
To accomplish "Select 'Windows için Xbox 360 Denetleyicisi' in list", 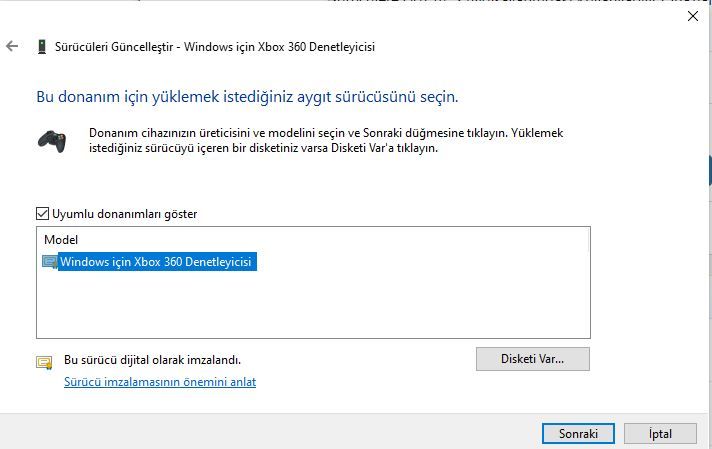I will pyautogui.click(x=156, y=262).
